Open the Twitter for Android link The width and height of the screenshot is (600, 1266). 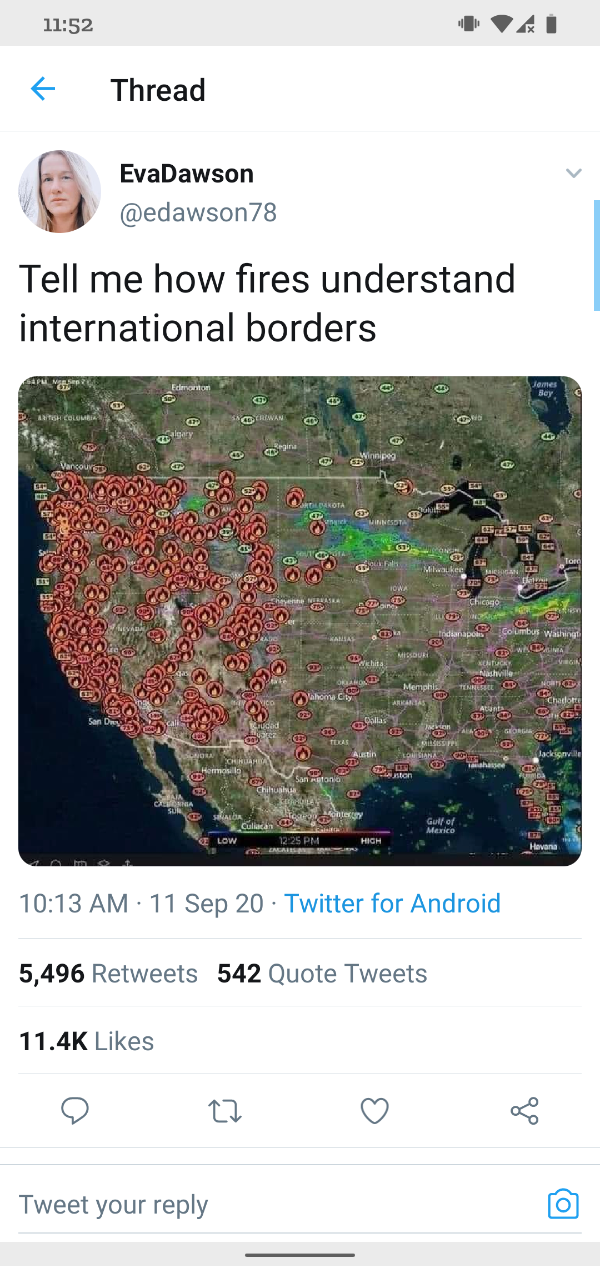(392, 904)
